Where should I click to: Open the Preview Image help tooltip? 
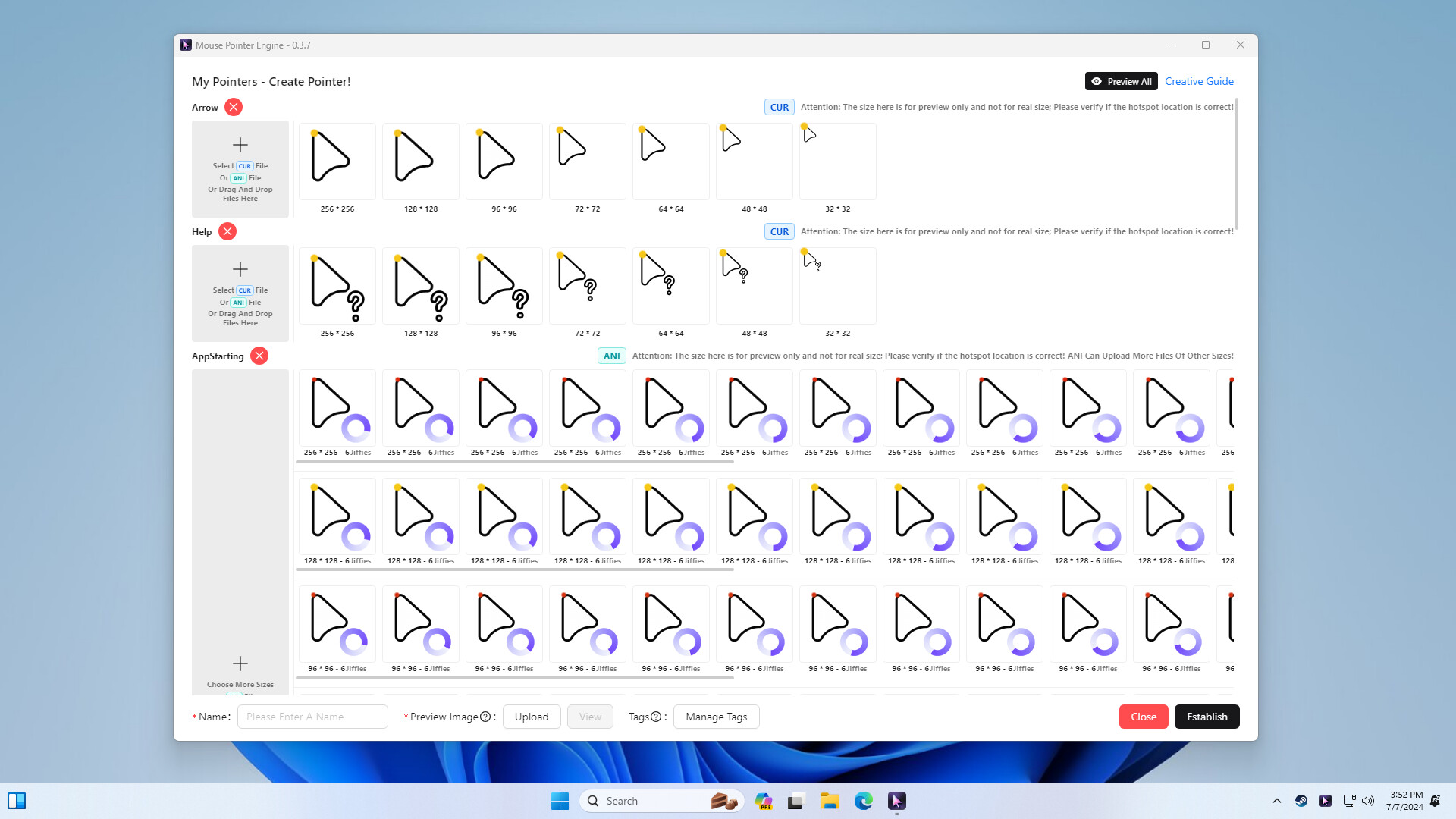point(484,716)
